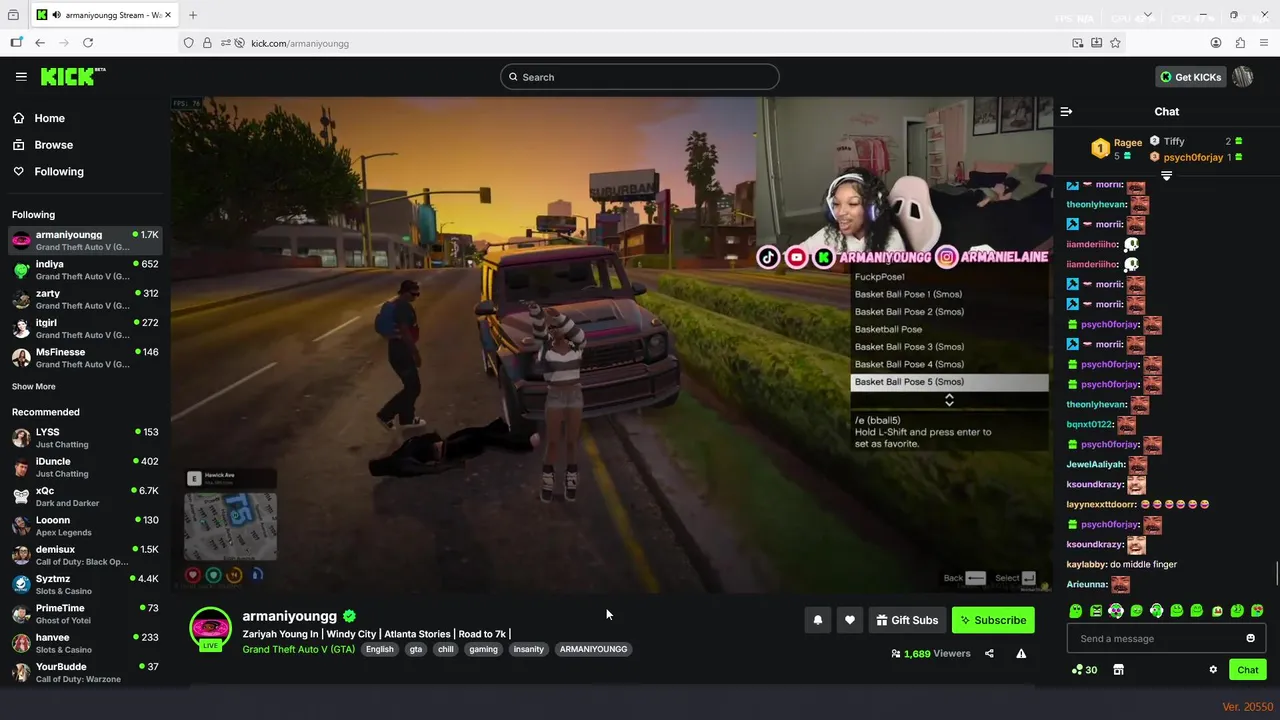Click the share stream icon
Screen dimensions: 1280x720
tap(989, 654)
